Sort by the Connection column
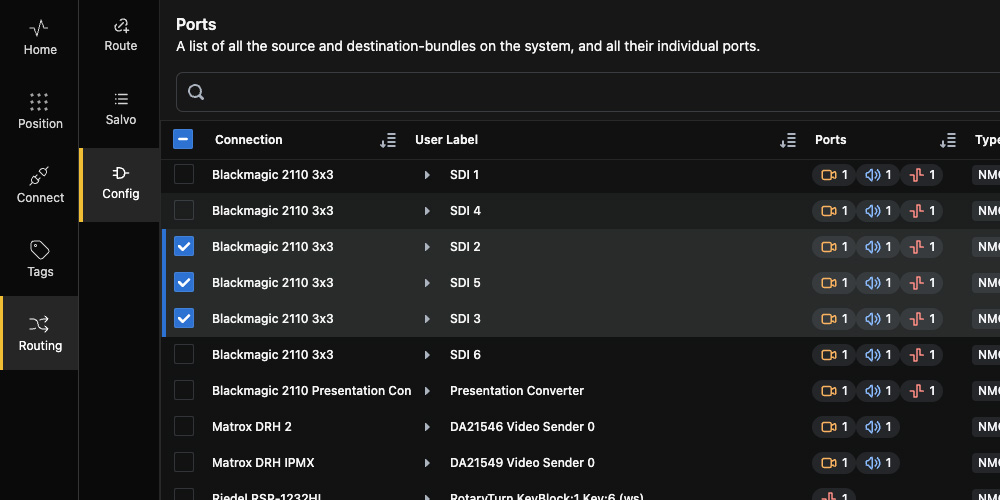1000x500 pixels. 388,140
